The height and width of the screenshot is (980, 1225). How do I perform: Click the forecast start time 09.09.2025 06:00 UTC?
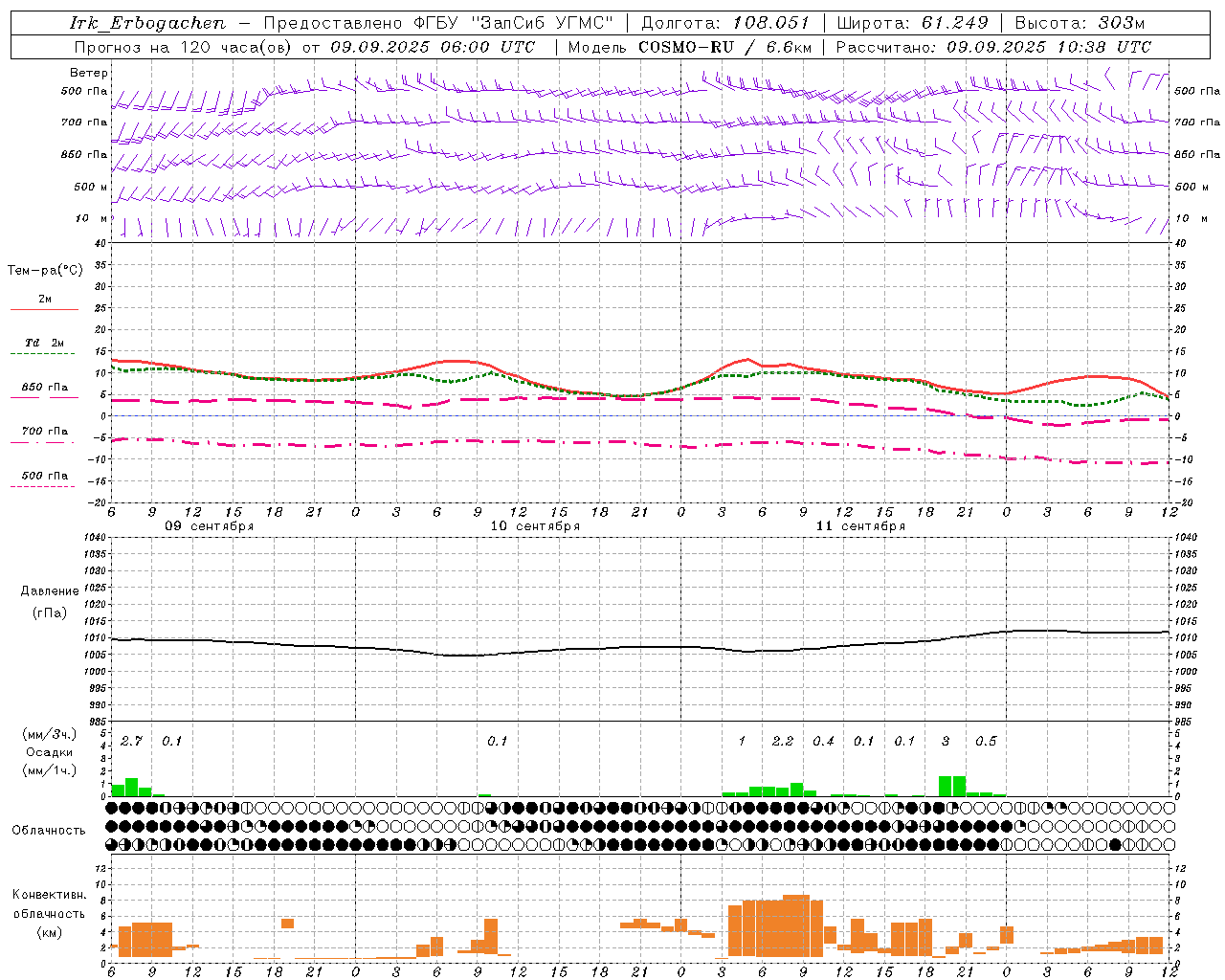point(433,47)
